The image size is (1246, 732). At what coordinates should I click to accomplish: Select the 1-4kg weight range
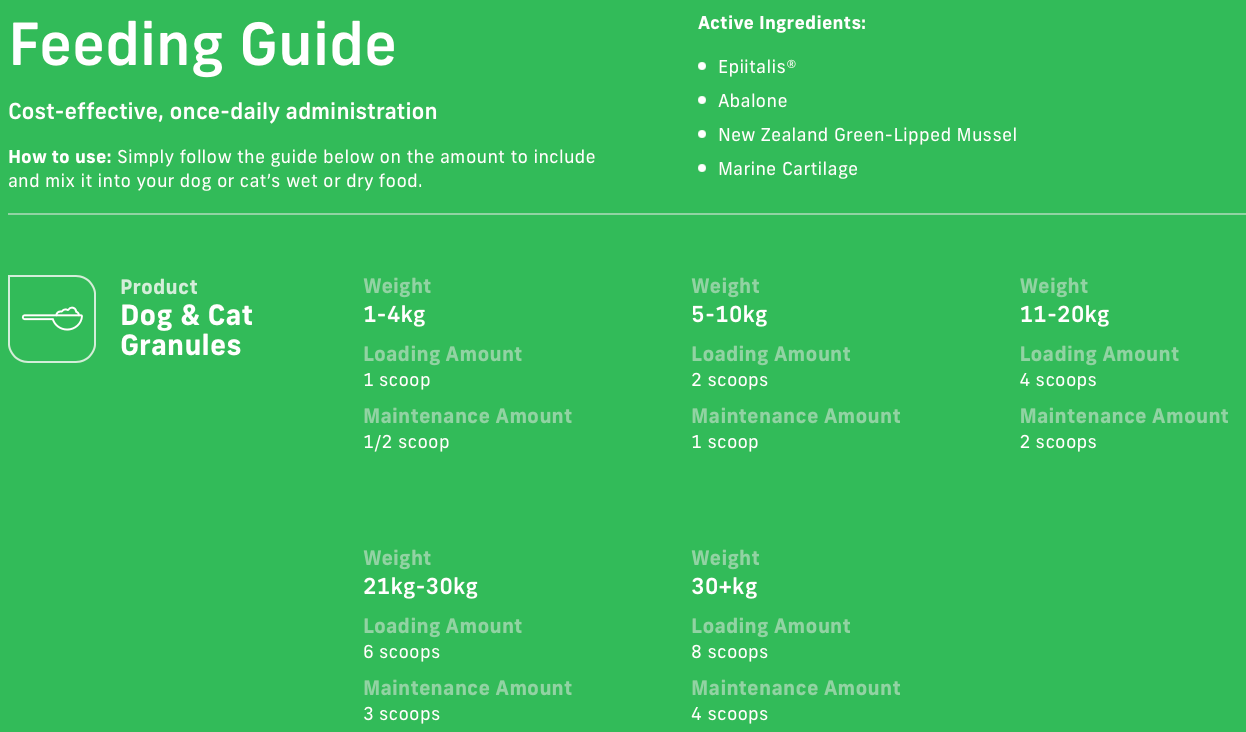tap(394, 315)
